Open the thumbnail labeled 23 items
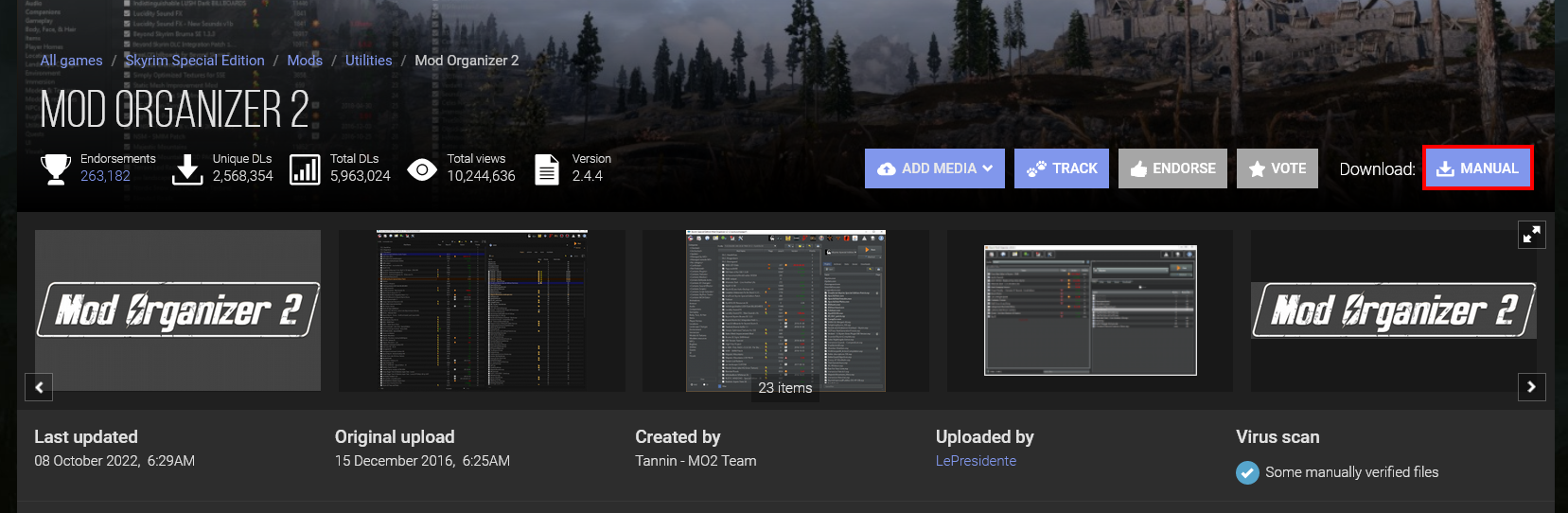This screenshot has height=513, width=1568. click(785, 310)
